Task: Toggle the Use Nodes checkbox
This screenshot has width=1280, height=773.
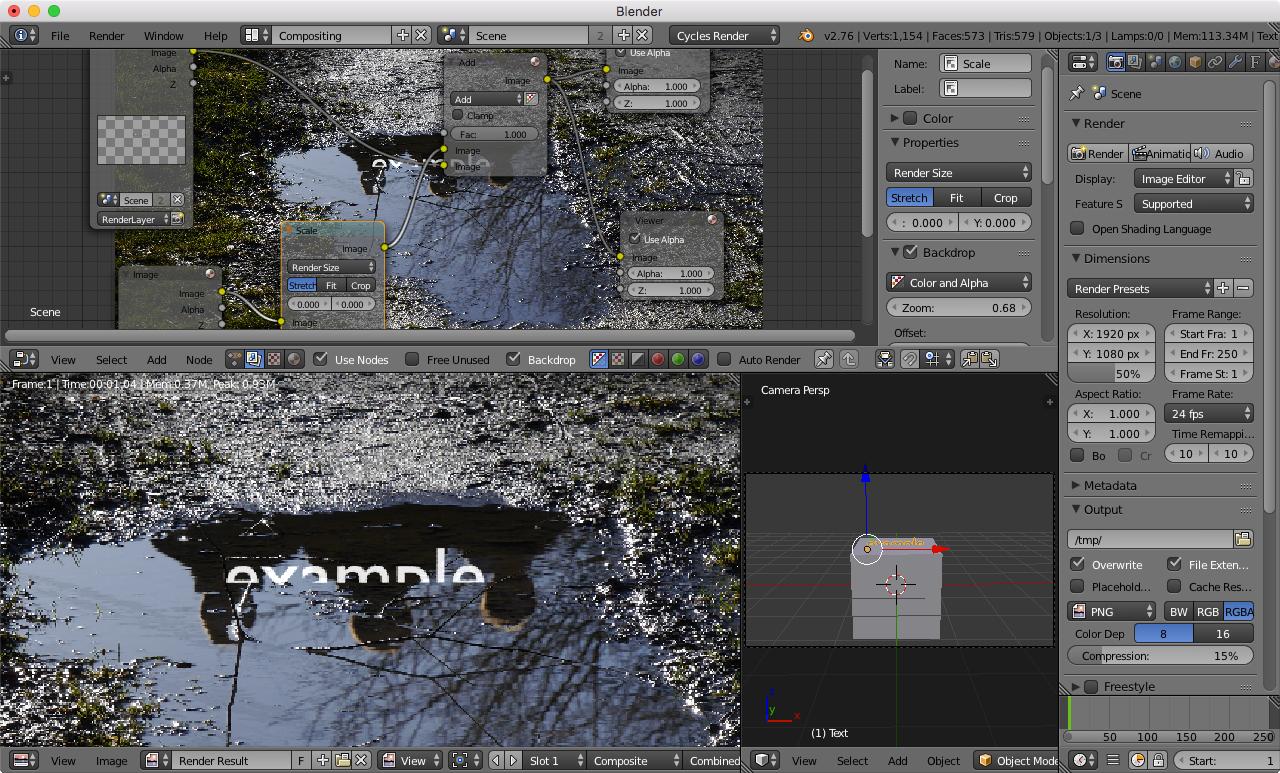Action: 320,359
